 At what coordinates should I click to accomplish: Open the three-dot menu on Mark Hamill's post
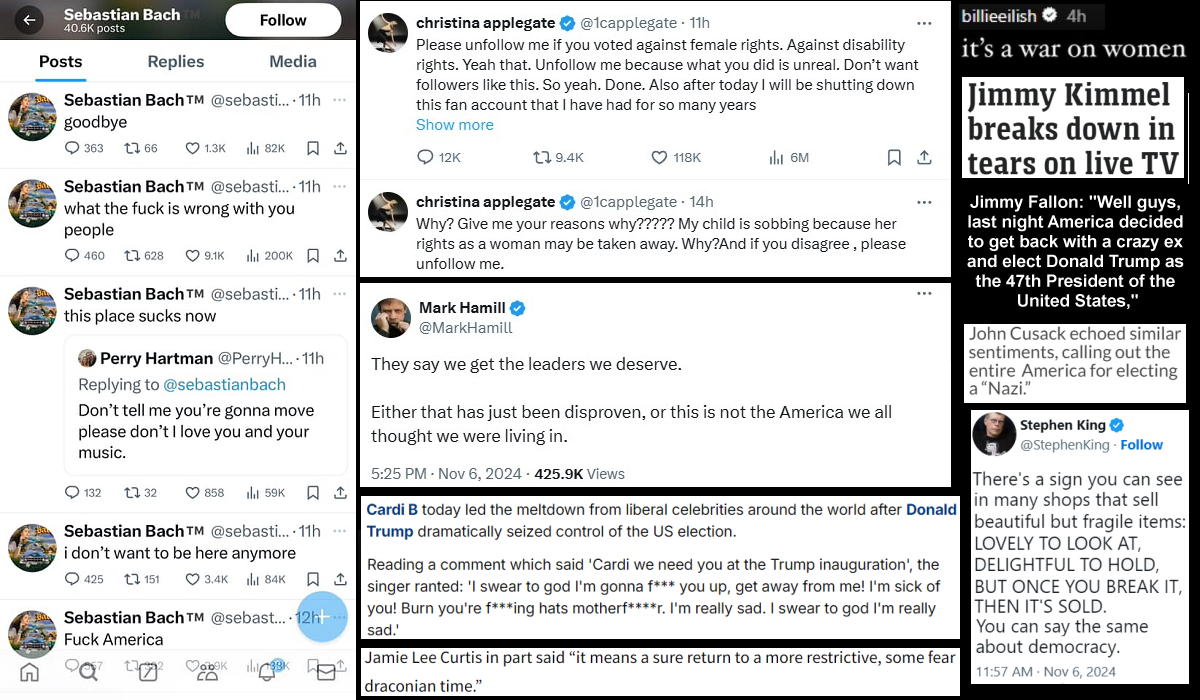point(925,295)
